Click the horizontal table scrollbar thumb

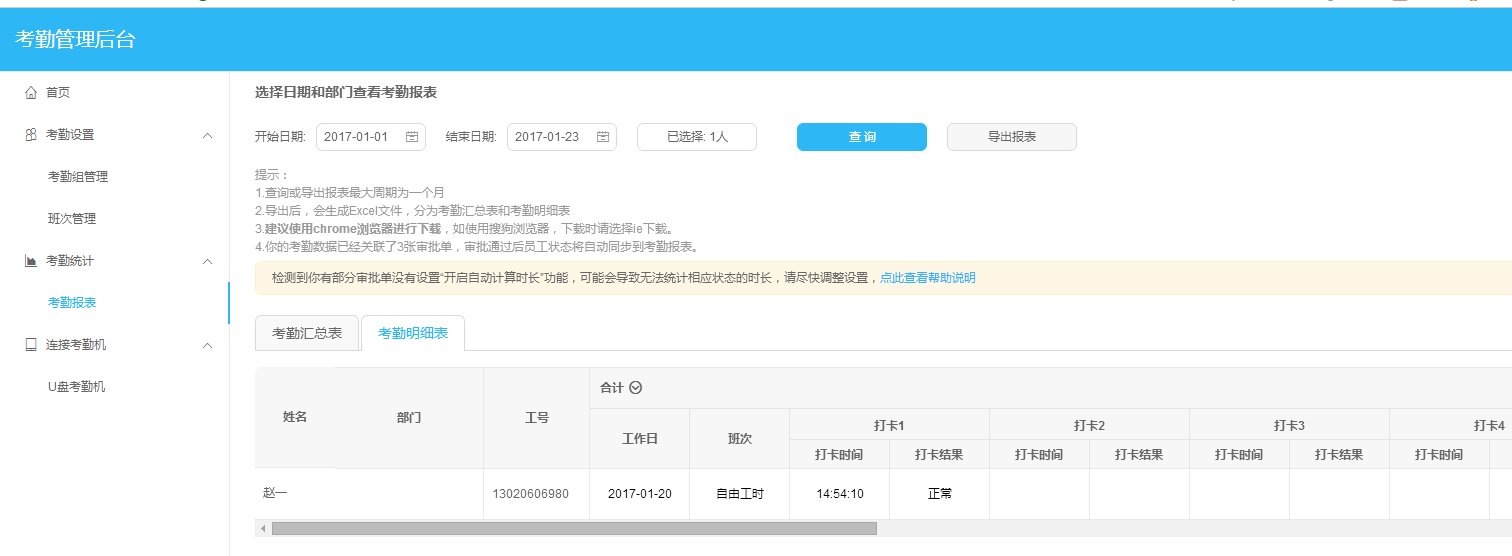coord(574,528)
